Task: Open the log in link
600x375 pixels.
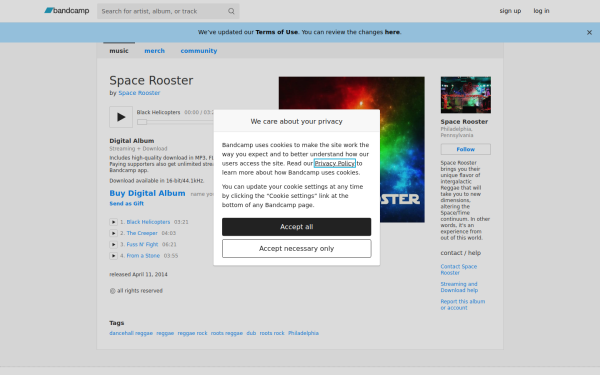Action: tap(541, 11)
